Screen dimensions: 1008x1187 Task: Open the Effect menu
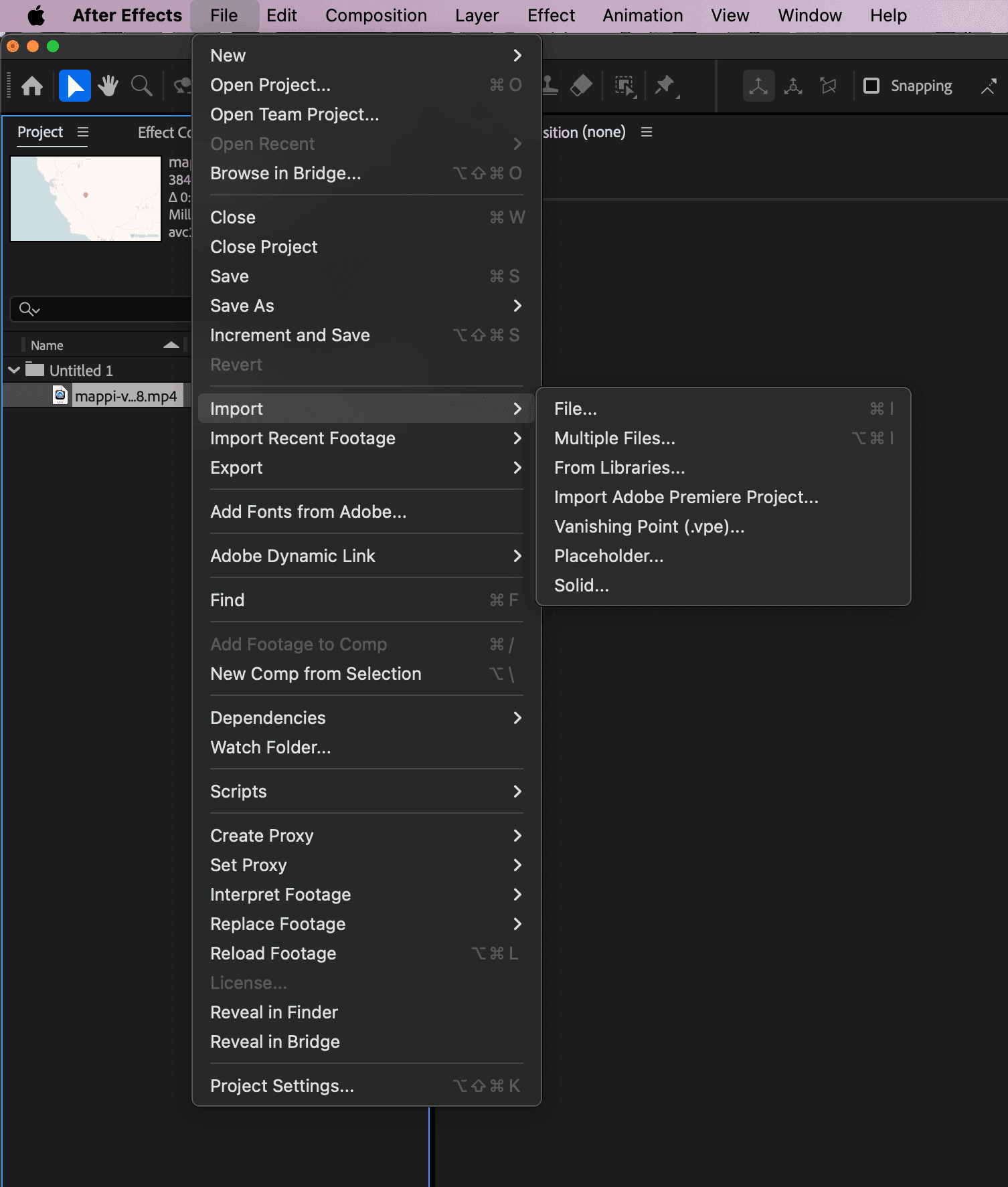[551, 15]
